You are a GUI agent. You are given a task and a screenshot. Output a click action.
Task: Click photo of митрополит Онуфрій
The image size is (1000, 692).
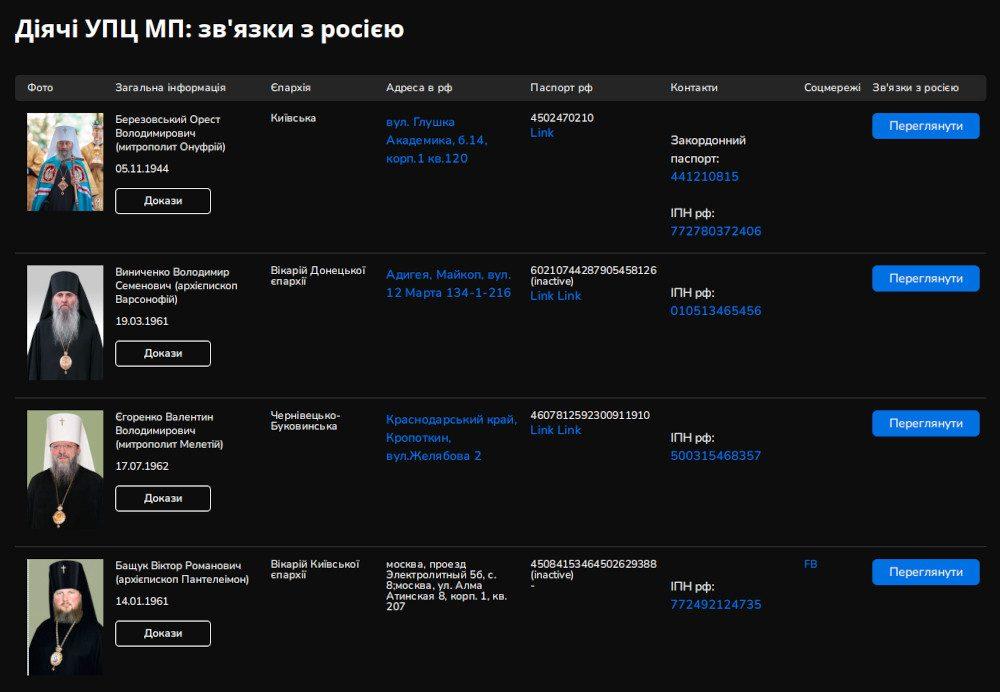click(x=65, y=162)
